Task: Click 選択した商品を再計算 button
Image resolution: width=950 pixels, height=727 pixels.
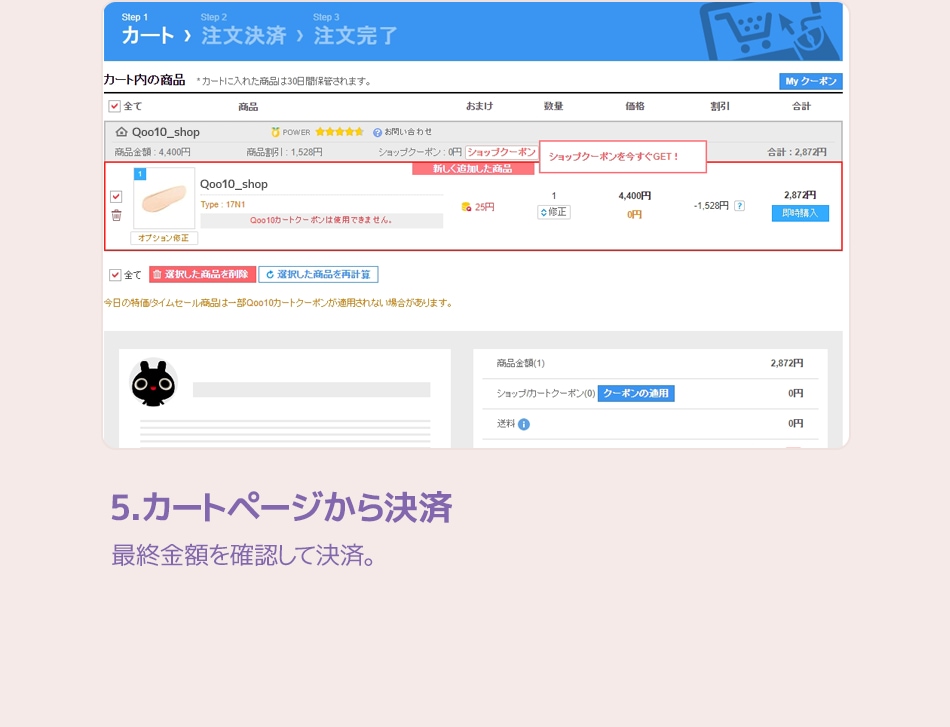Action: (x=318, y=274)
